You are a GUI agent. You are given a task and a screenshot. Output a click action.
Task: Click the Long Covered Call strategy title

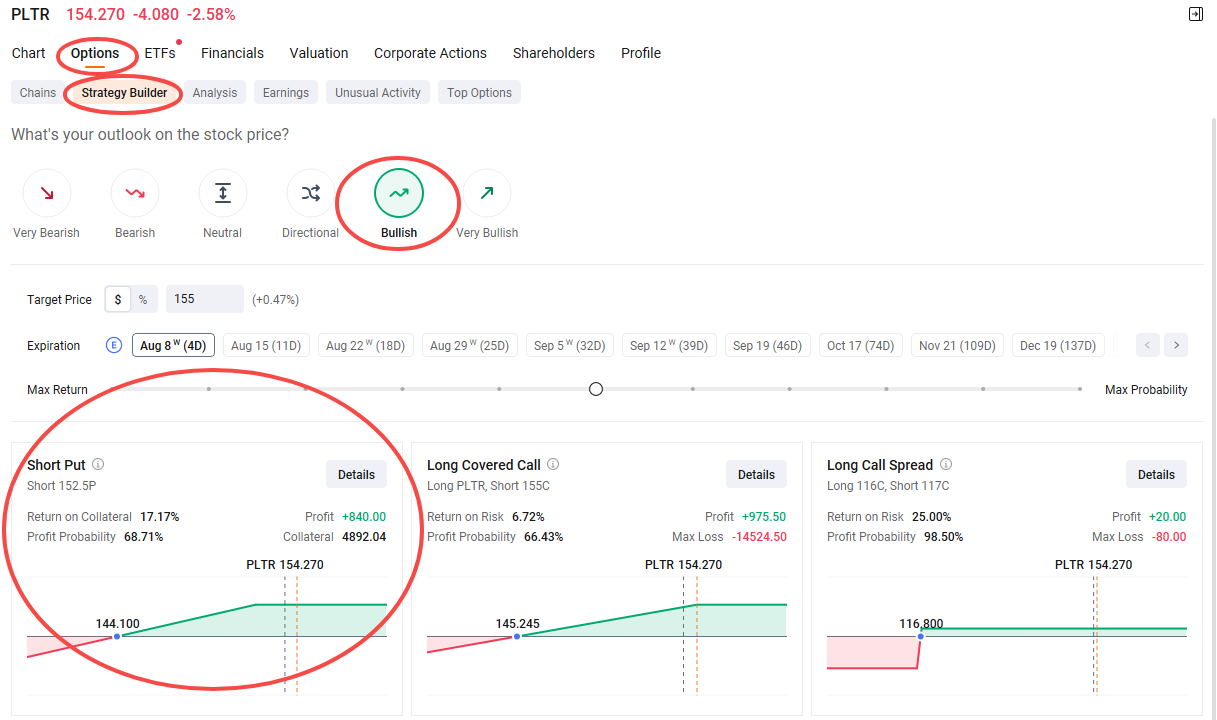point(484,465)
